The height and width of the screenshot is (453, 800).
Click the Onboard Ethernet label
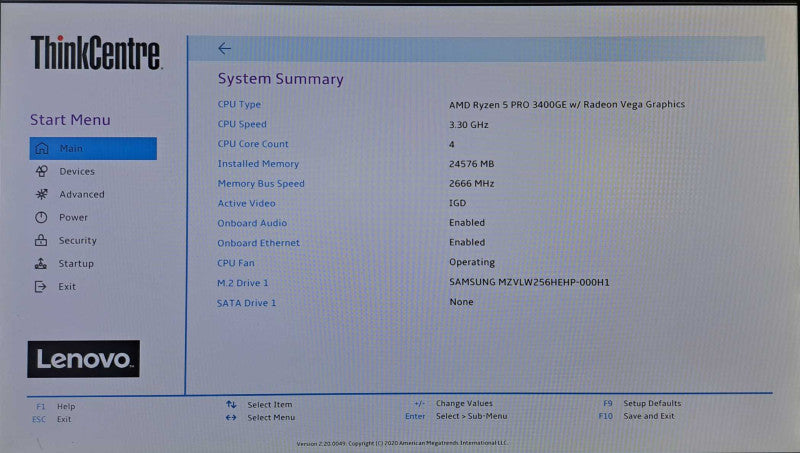[x=259, y=243]
